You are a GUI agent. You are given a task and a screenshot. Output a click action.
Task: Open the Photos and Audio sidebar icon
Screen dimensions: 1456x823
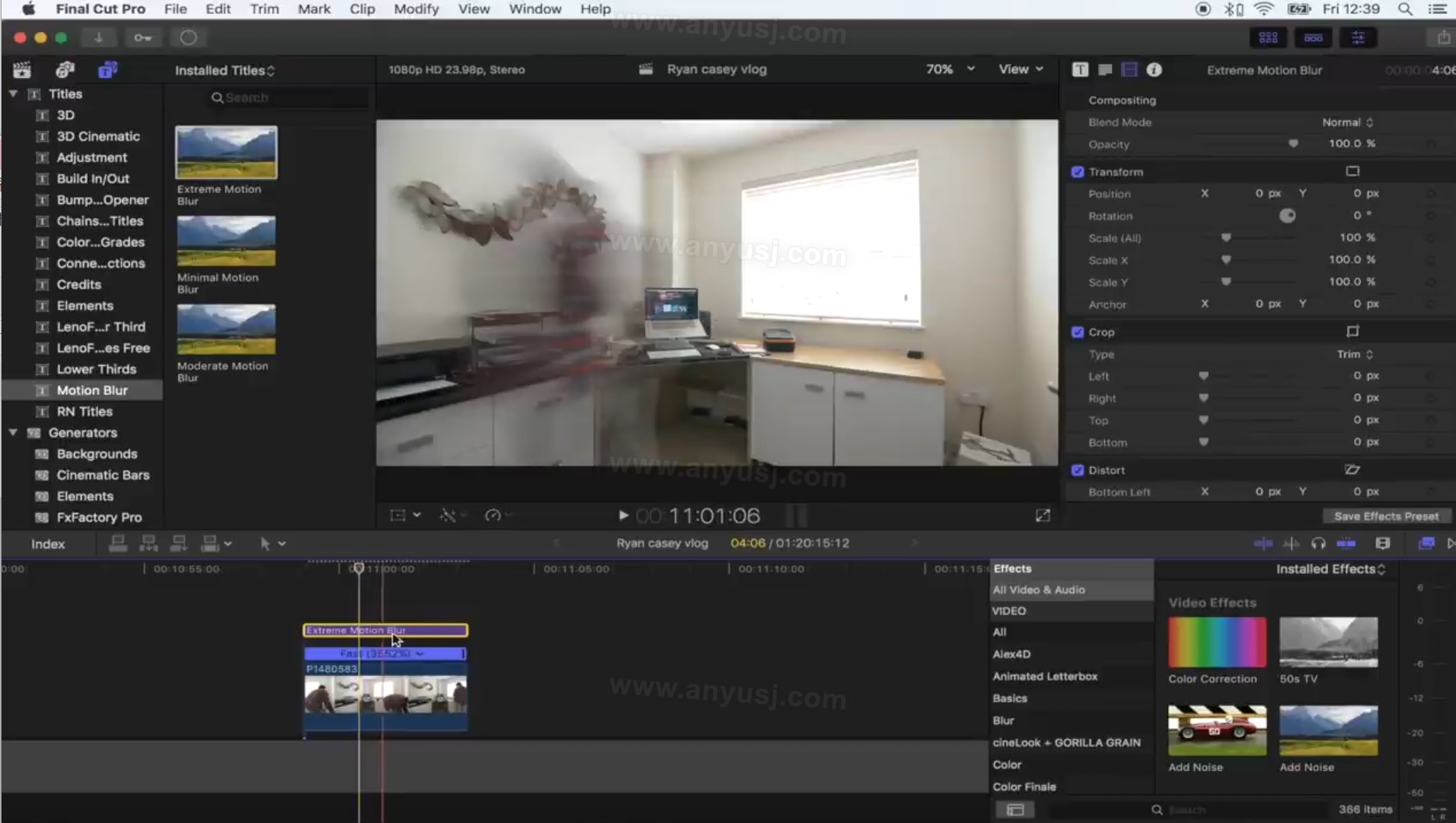[65, 70]
